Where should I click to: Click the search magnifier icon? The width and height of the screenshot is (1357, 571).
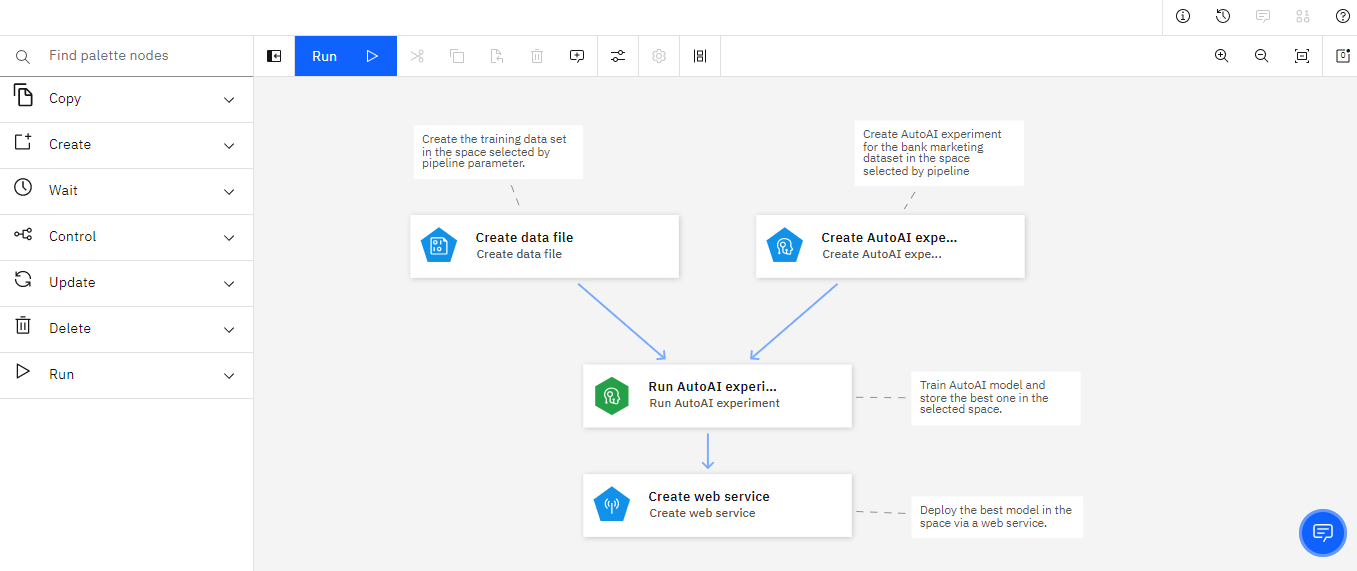[23, 56]
